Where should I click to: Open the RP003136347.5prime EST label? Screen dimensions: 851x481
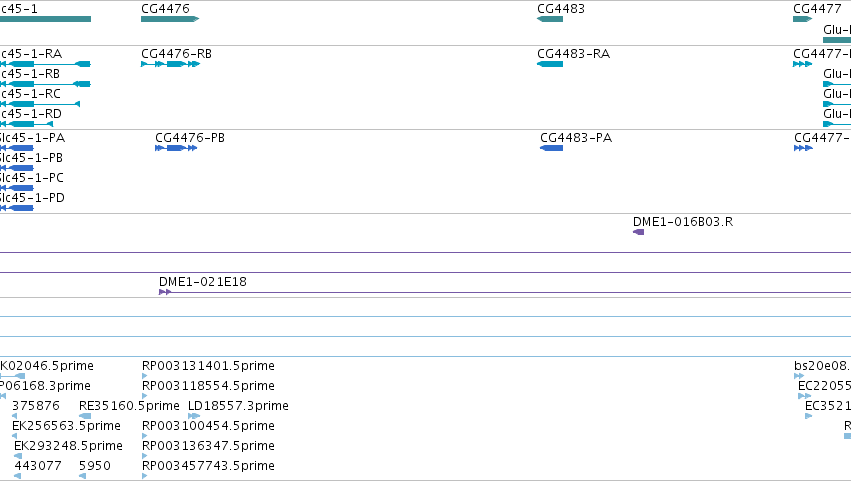tap(208, 446)
